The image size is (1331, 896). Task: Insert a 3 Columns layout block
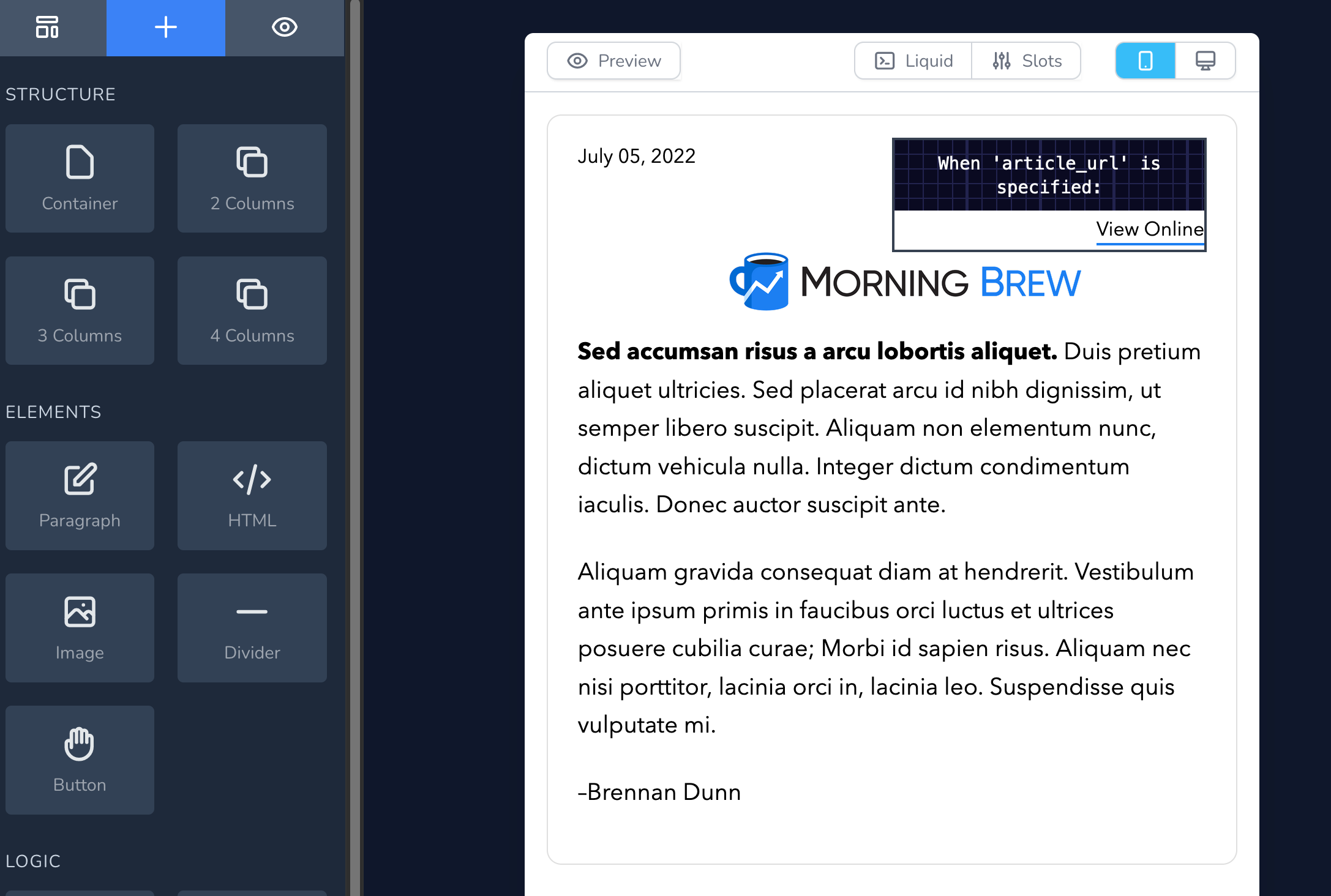[80, 310]
